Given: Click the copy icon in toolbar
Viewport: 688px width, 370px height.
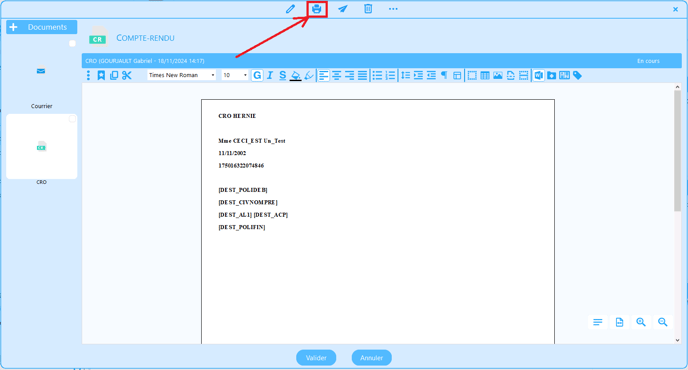Looking at the screenshot, I should (x=114, y=75).
